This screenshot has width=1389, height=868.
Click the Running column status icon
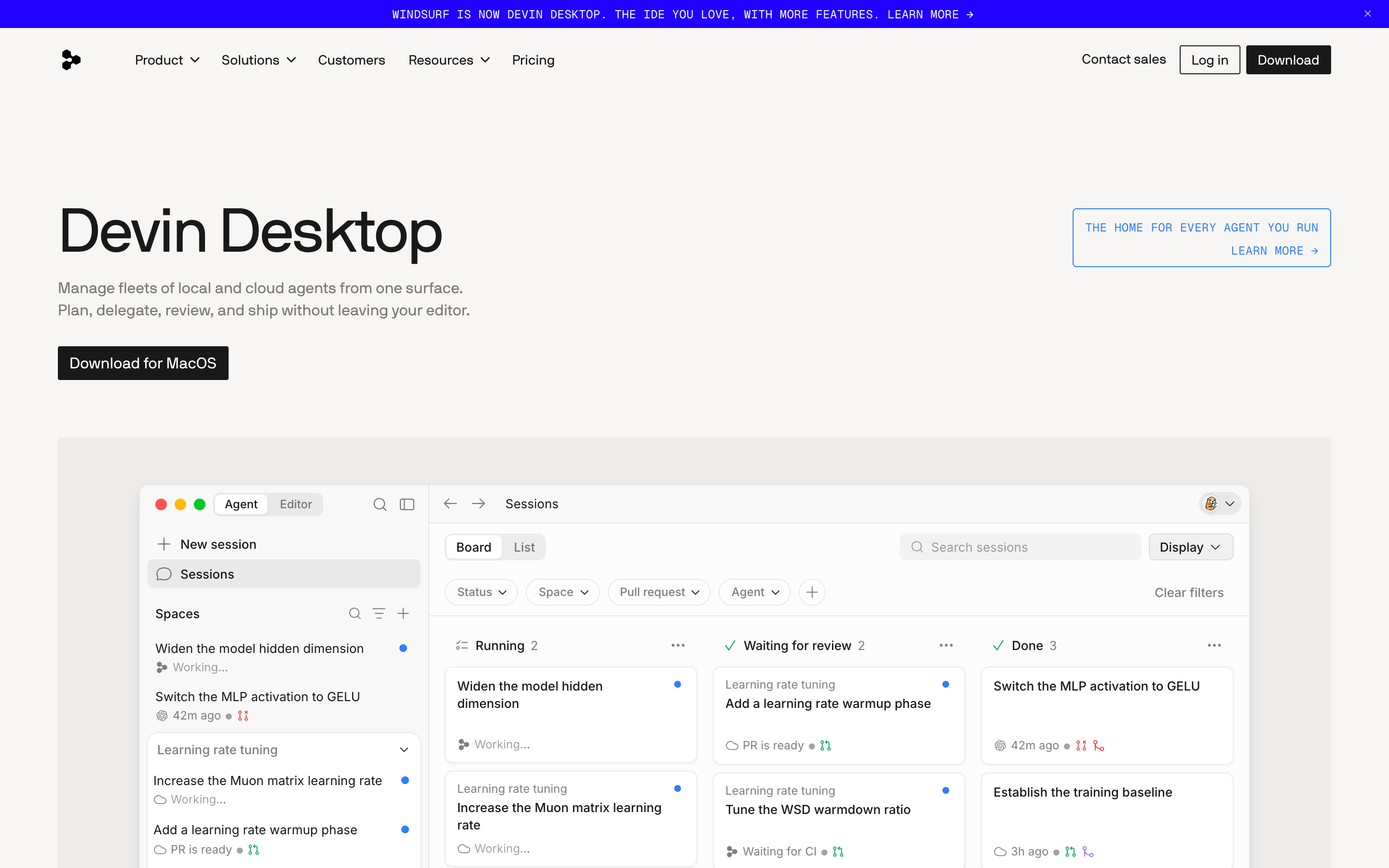click(x=462, y=645)
